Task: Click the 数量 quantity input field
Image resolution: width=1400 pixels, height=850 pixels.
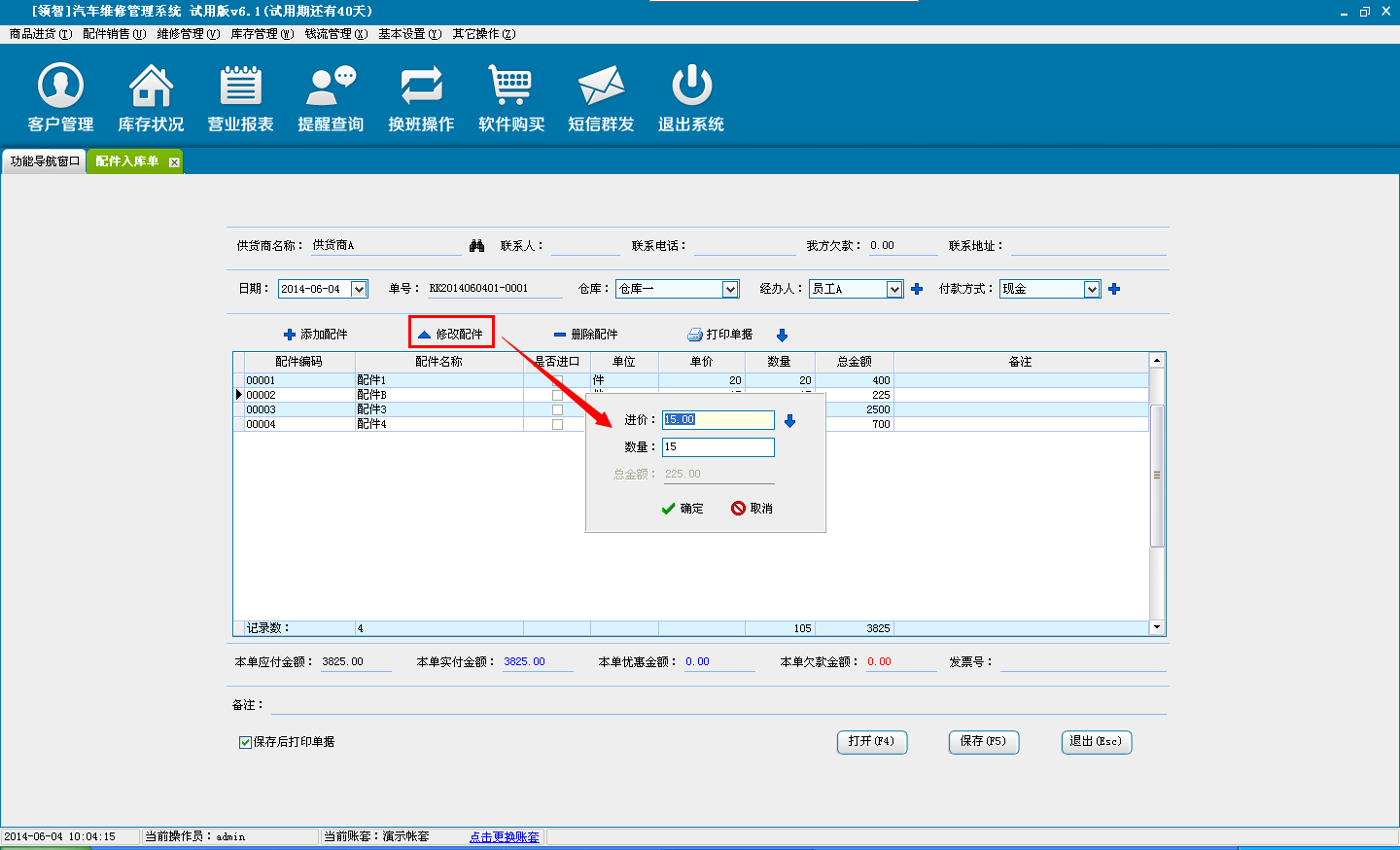Action: point(717,447)
